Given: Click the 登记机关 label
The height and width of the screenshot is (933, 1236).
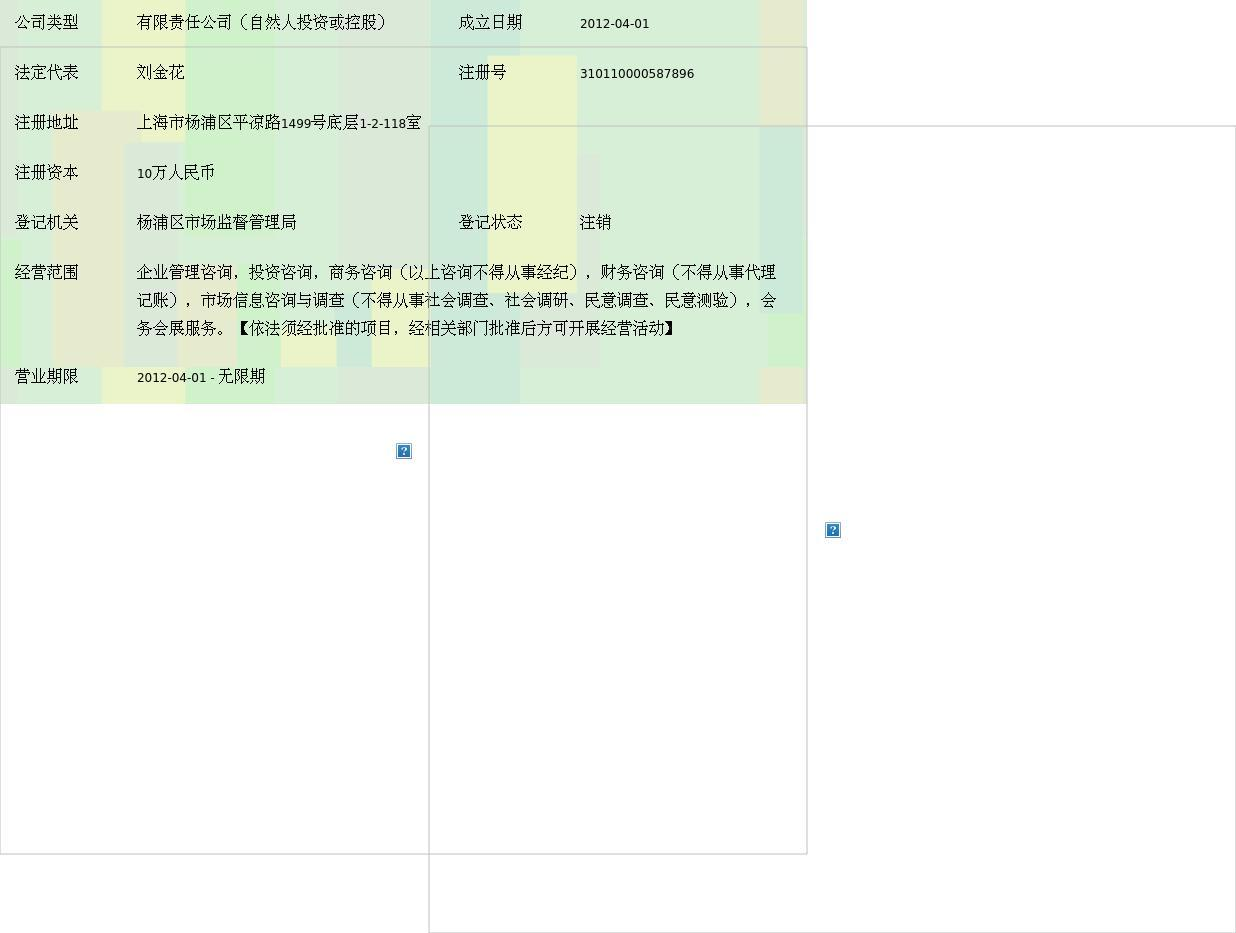Looking at the screenshot, I should click(x=47, y=222).
